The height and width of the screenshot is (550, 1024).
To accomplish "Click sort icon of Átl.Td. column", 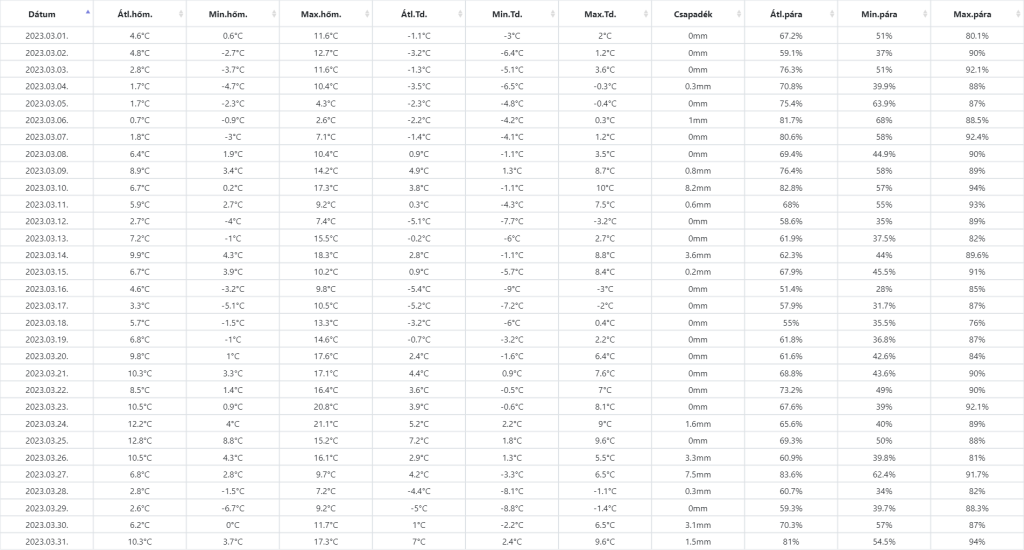I will [x=460, y=14].
